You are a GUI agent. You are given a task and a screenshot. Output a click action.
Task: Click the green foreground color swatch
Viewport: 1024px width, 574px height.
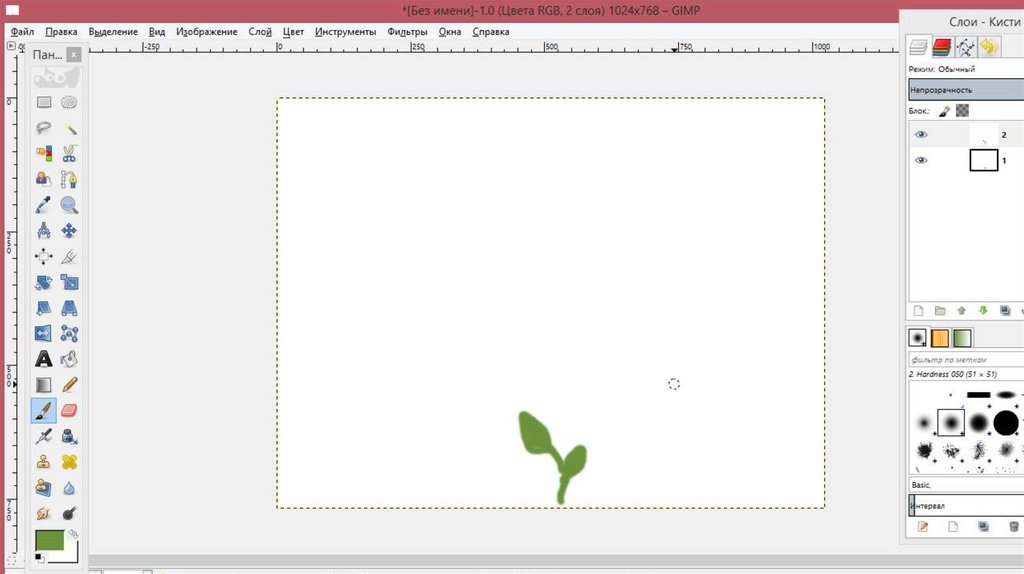point(49,540)
